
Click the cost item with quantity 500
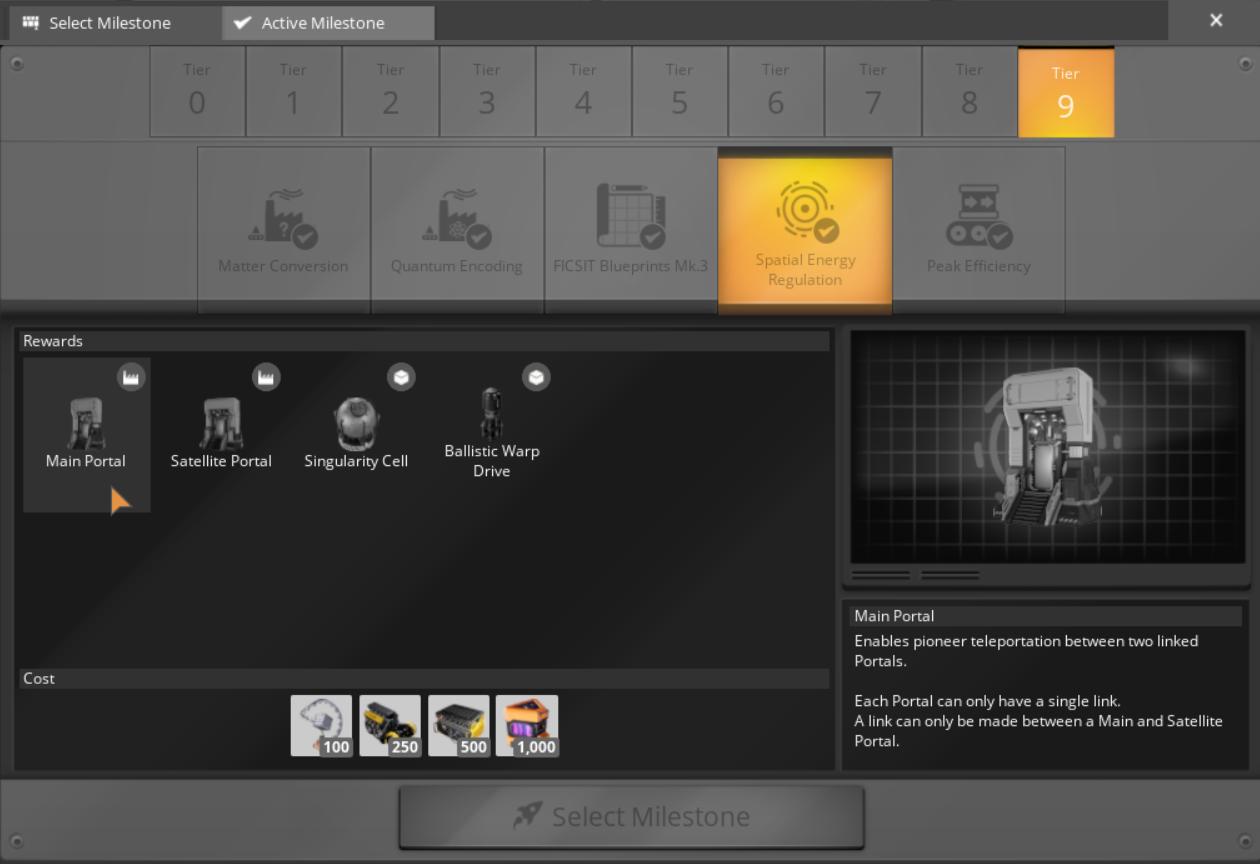[459, 726]
